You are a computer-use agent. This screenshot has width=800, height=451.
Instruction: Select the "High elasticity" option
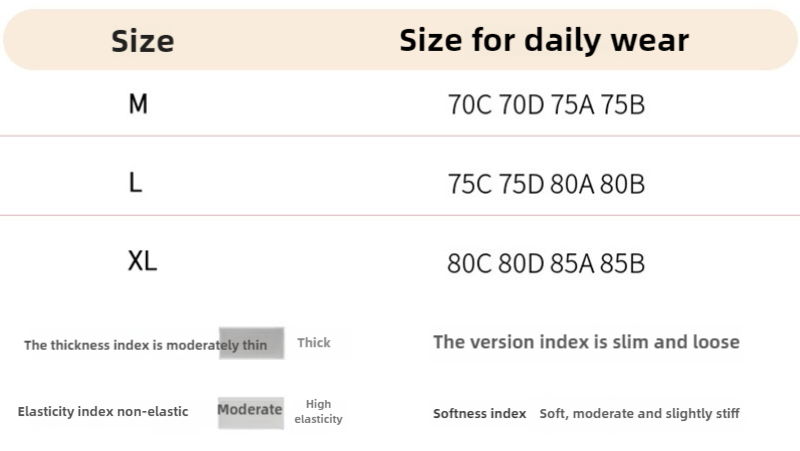click(318, 412)
